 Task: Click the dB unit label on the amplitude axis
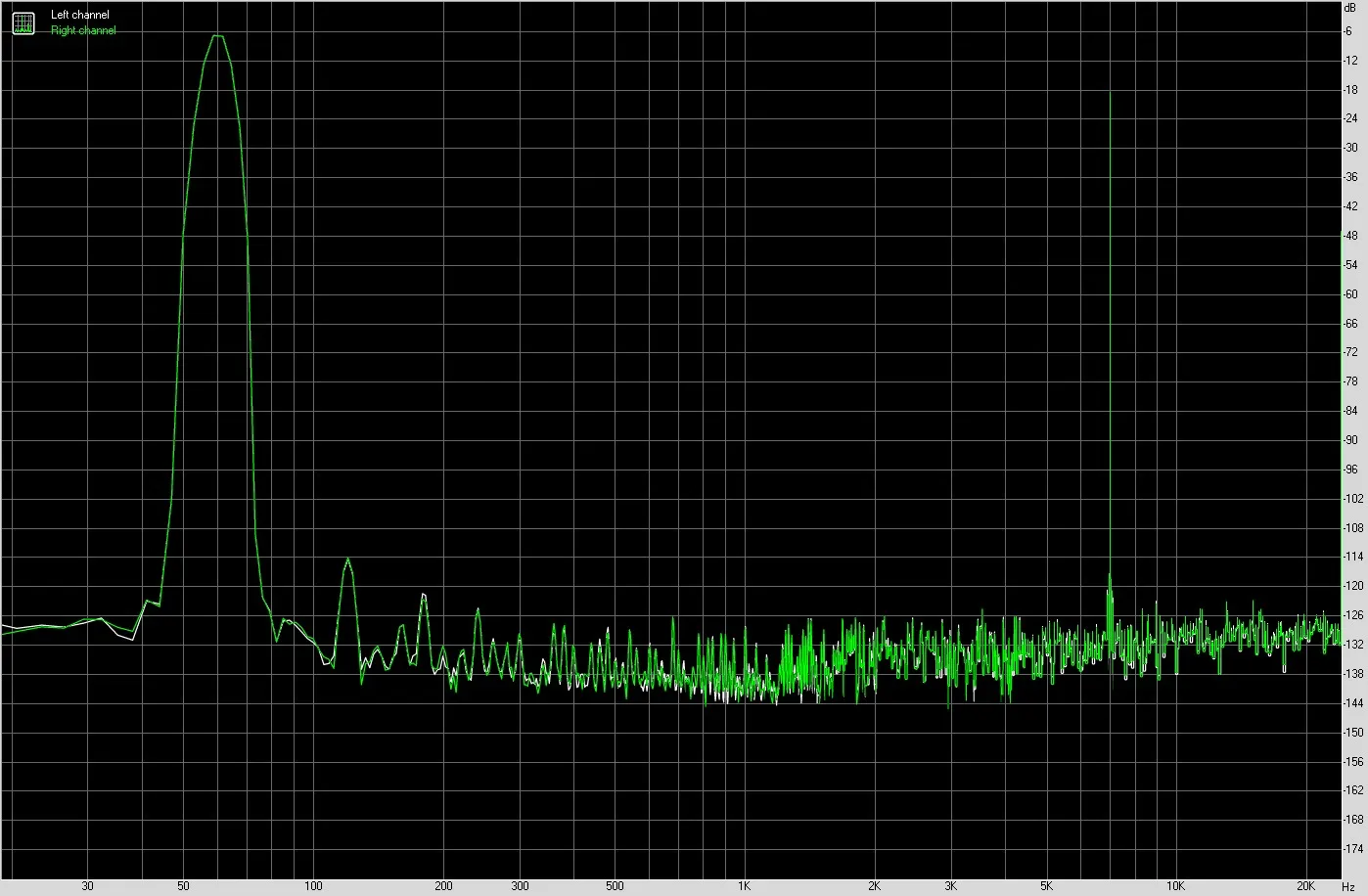(1350, 7)
